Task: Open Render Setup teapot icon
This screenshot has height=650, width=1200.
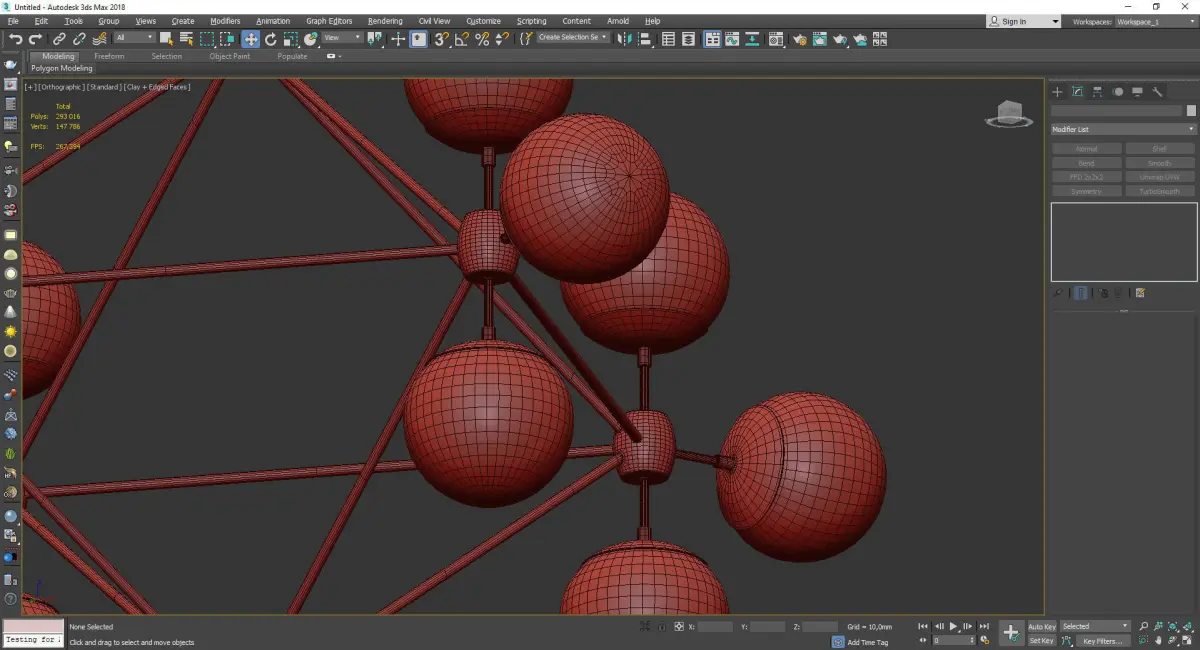Action: 800,39
